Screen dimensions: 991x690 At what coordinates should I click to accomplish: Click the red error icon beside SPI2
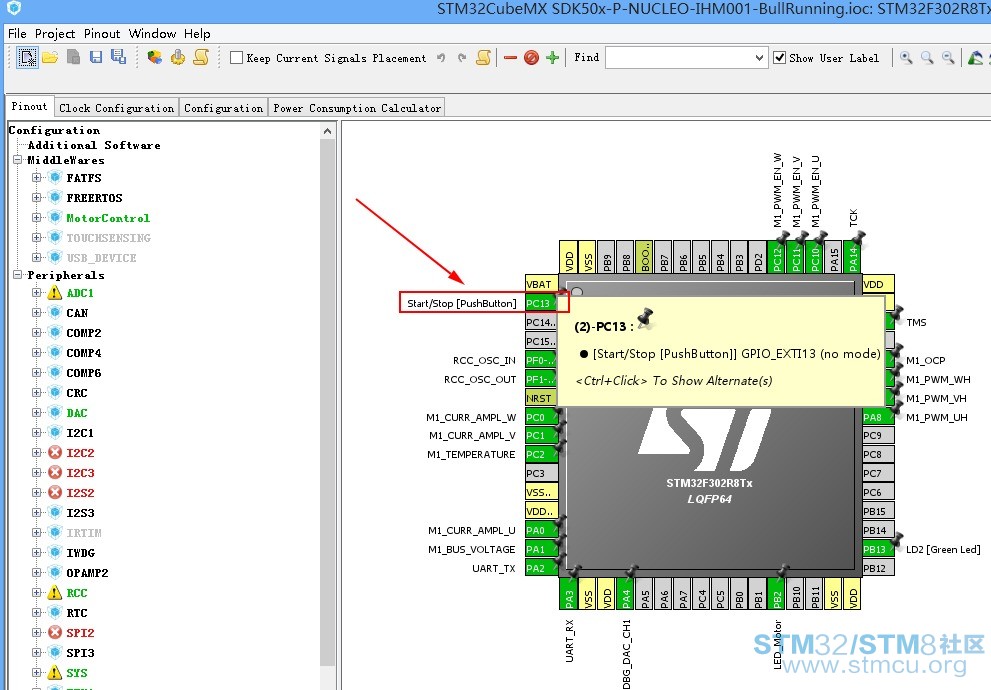pyautogui.click(x=55, y=632)
